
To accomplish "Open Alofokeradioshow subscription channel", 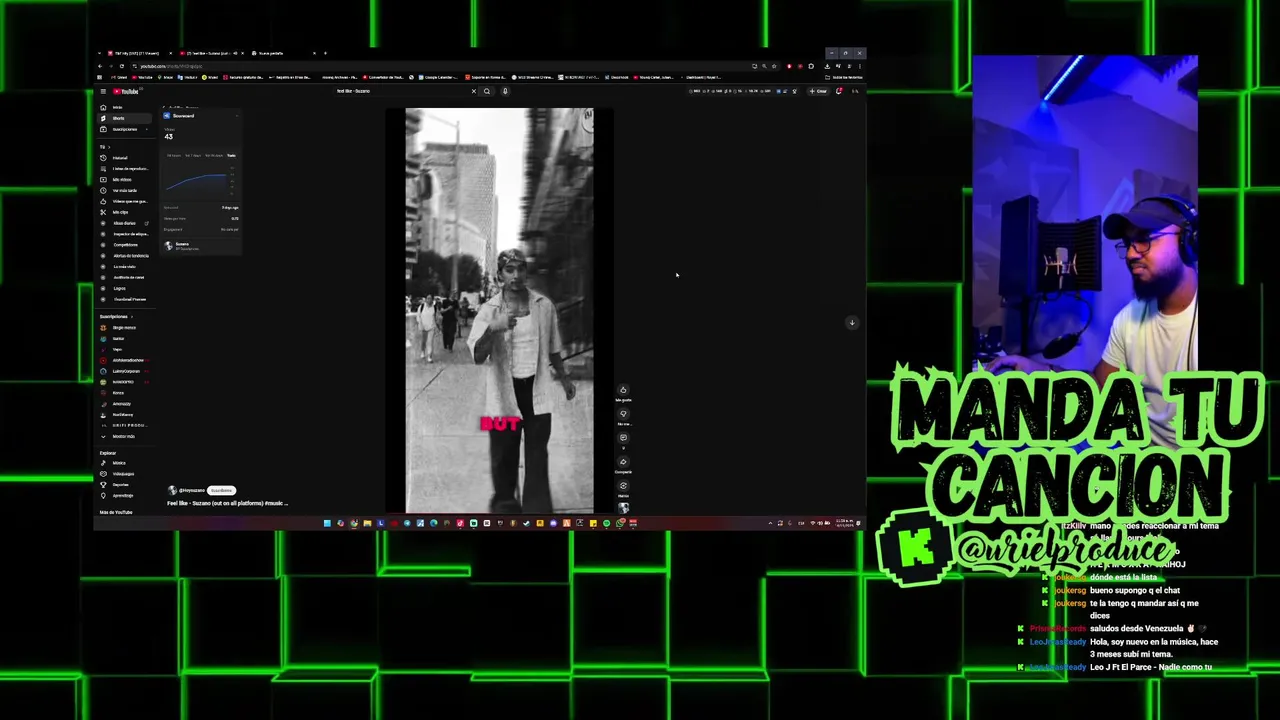I will [124, 360].
